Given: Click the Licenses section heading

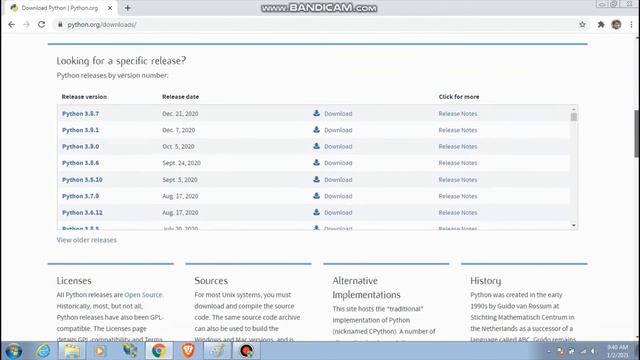Looking at the screenshot, I should coord(74,281).
